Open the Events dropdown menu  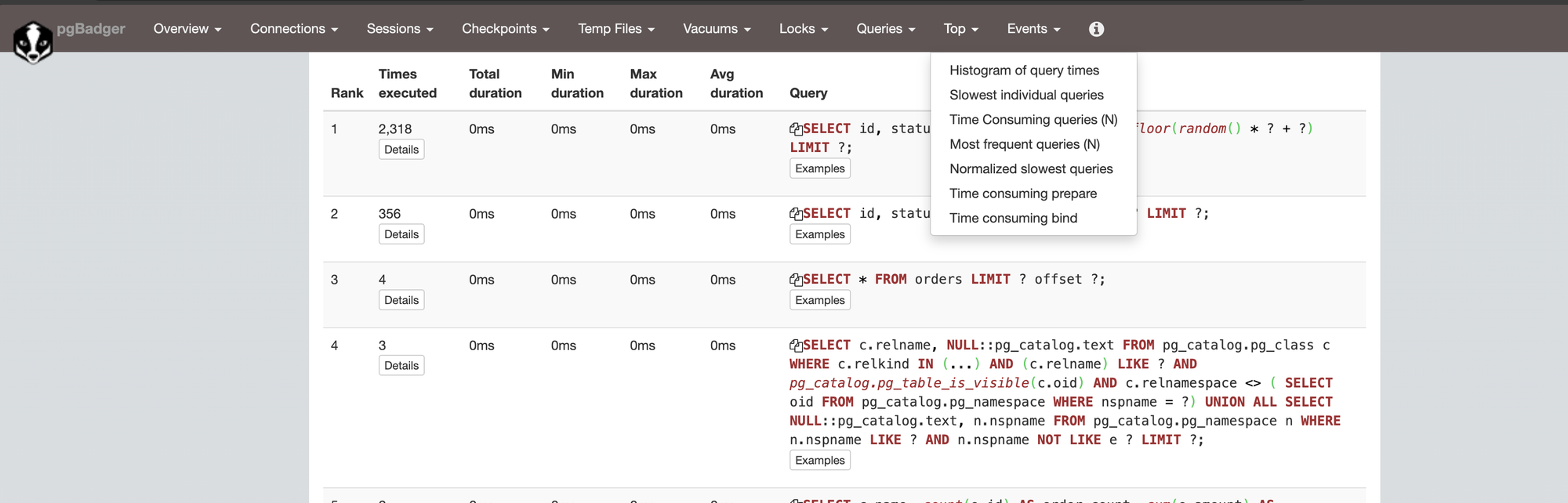click(1033, 29)
